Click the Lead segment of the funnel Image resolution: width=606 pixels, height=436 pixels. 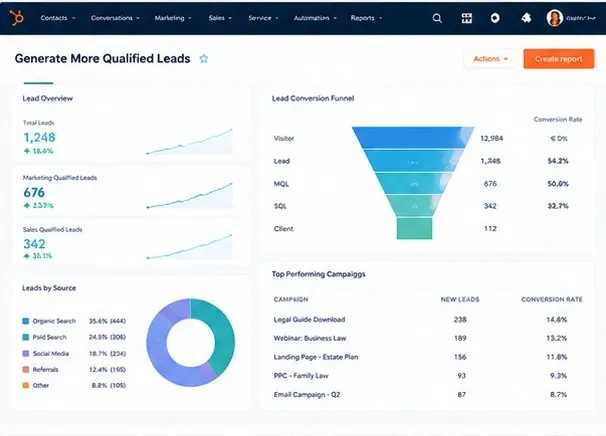pyautogui.click(x=413, y=161)
